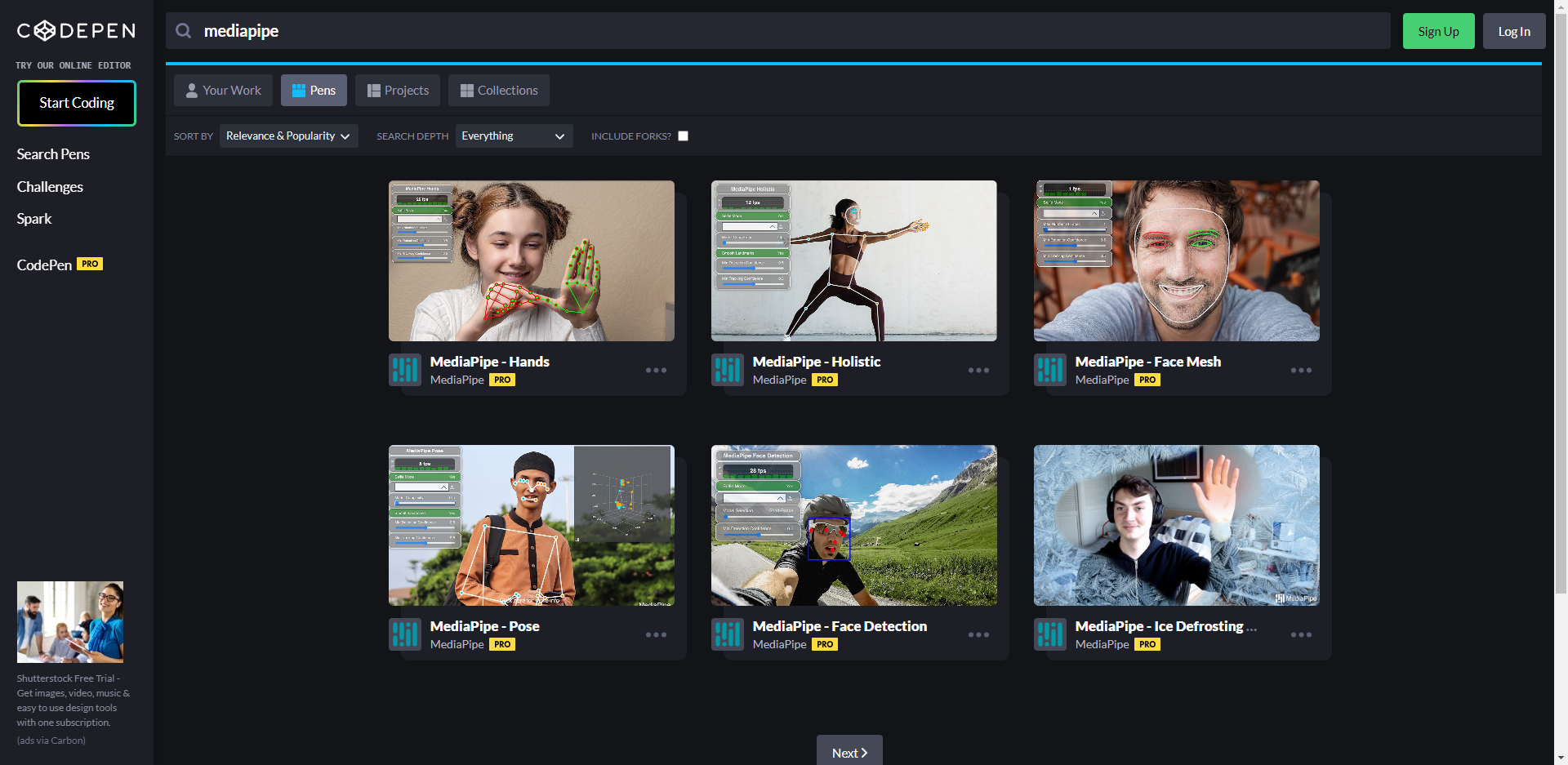Viewport: 1568px width, 765px height.
Task: Open Challenges from the sidebar
Action: click(50, 187)
